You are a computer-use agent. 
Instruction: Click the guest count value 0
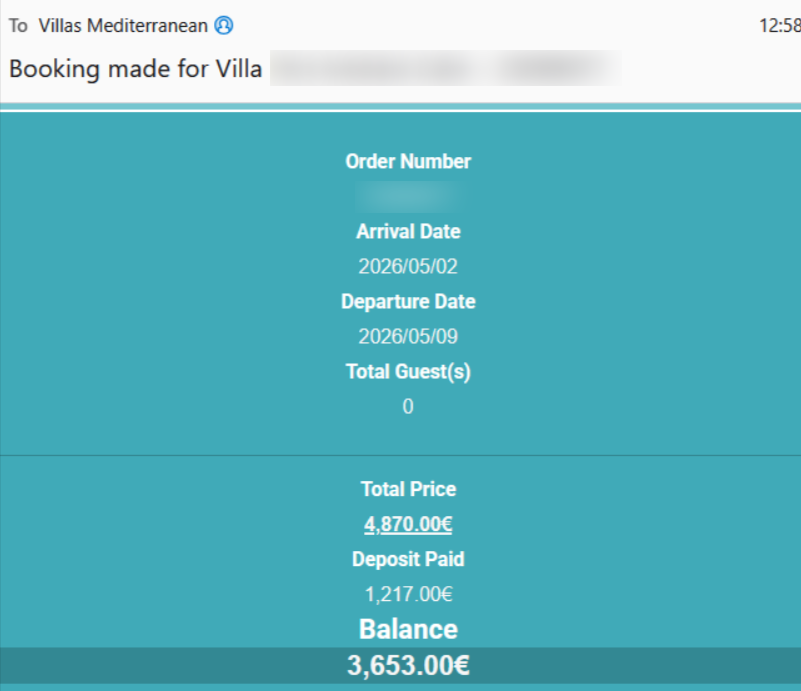pos(408,406)
